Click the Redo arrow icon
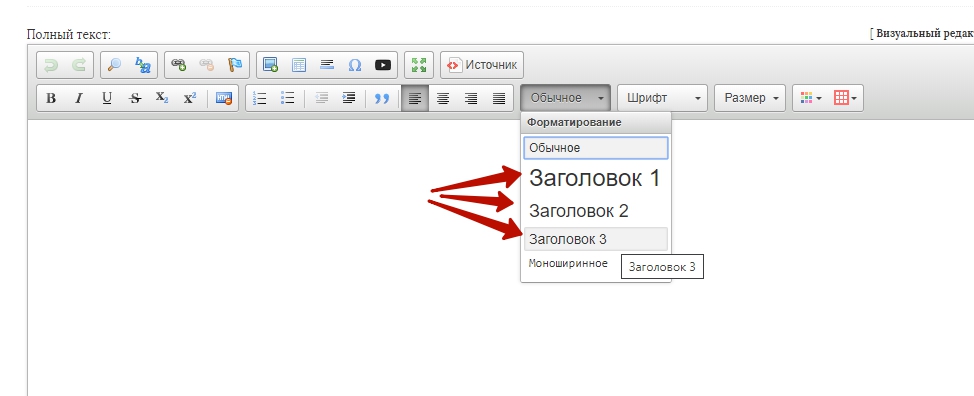 pyautogui.click(x=79, y=65)
